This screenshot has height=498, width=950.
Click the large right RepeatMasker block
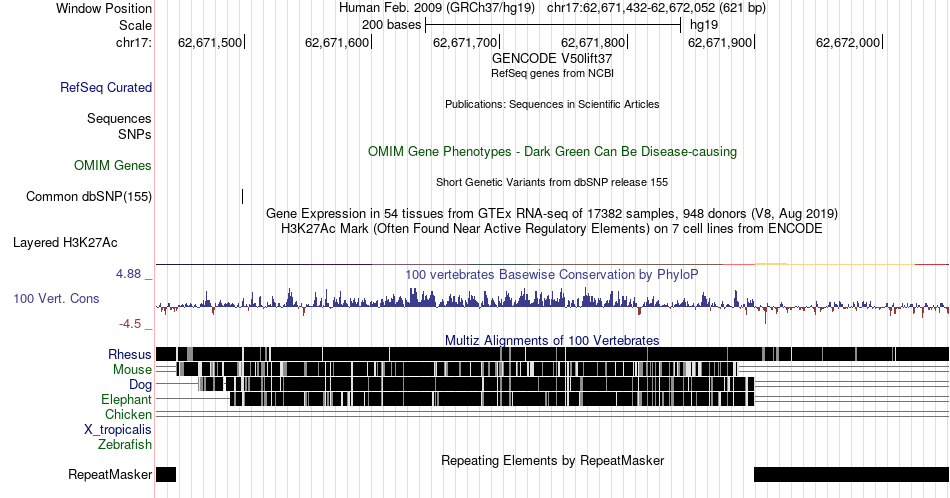point(851,474)
